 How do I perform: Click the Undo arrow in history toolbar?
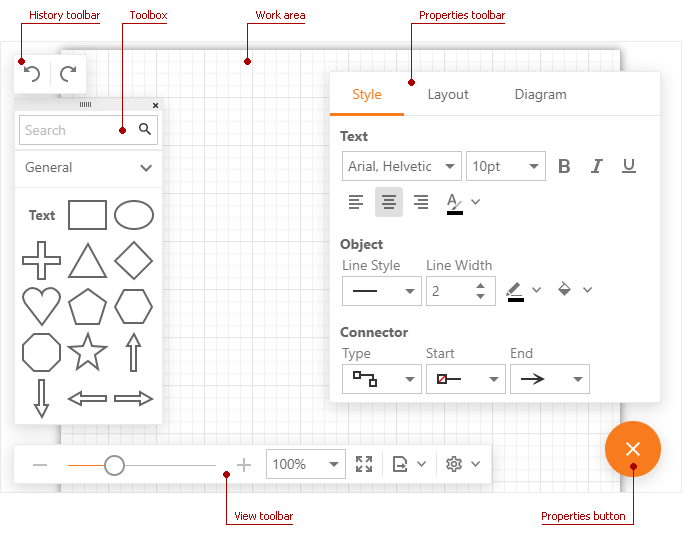(32, 74)
